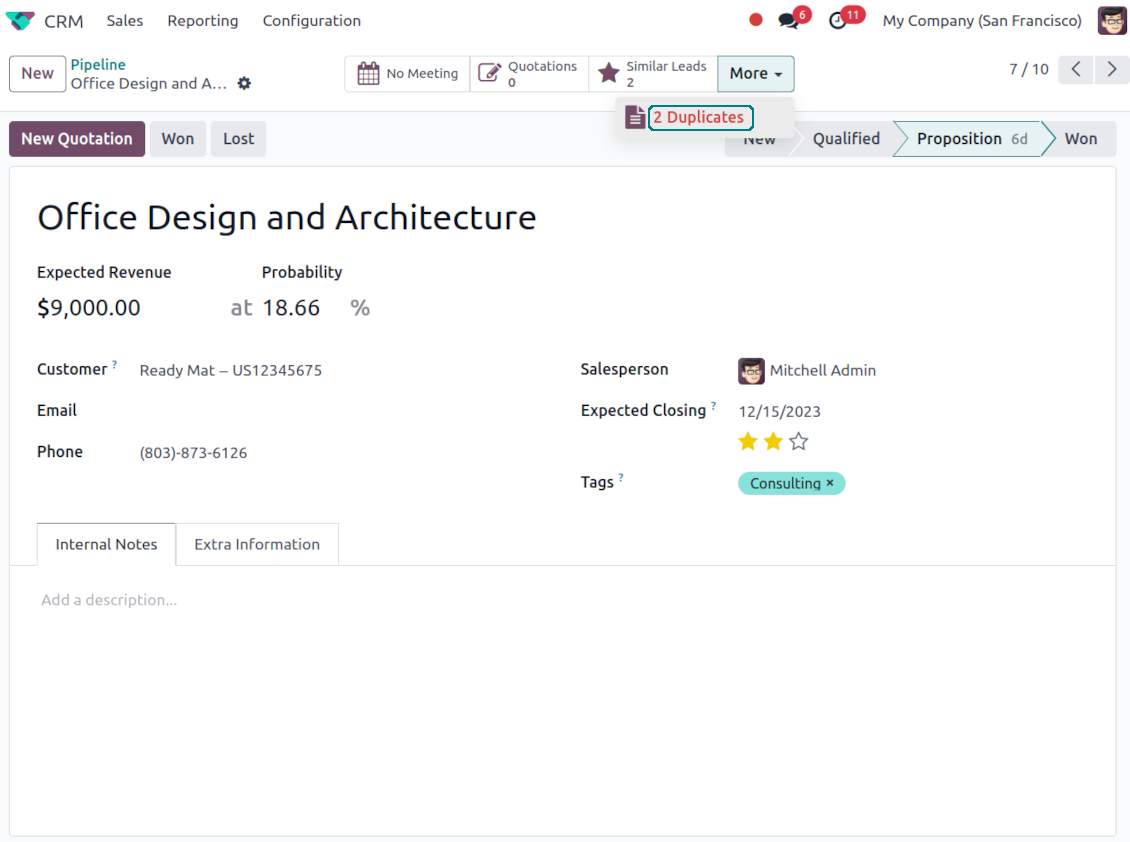Click the Odoo CRM app logo icon
Screen dimensions: 1130x842
click(x=20, y=21)
